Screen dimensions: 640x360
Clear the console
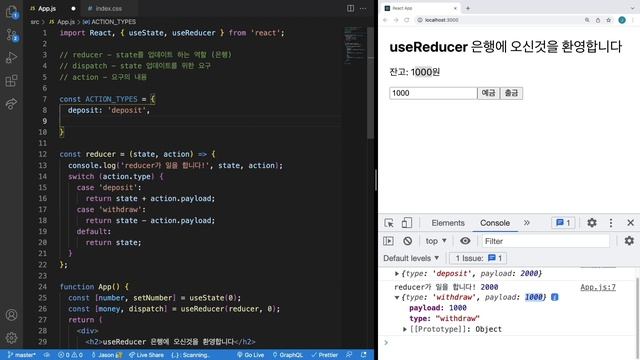pyautogui.click(x=407, y=241)
